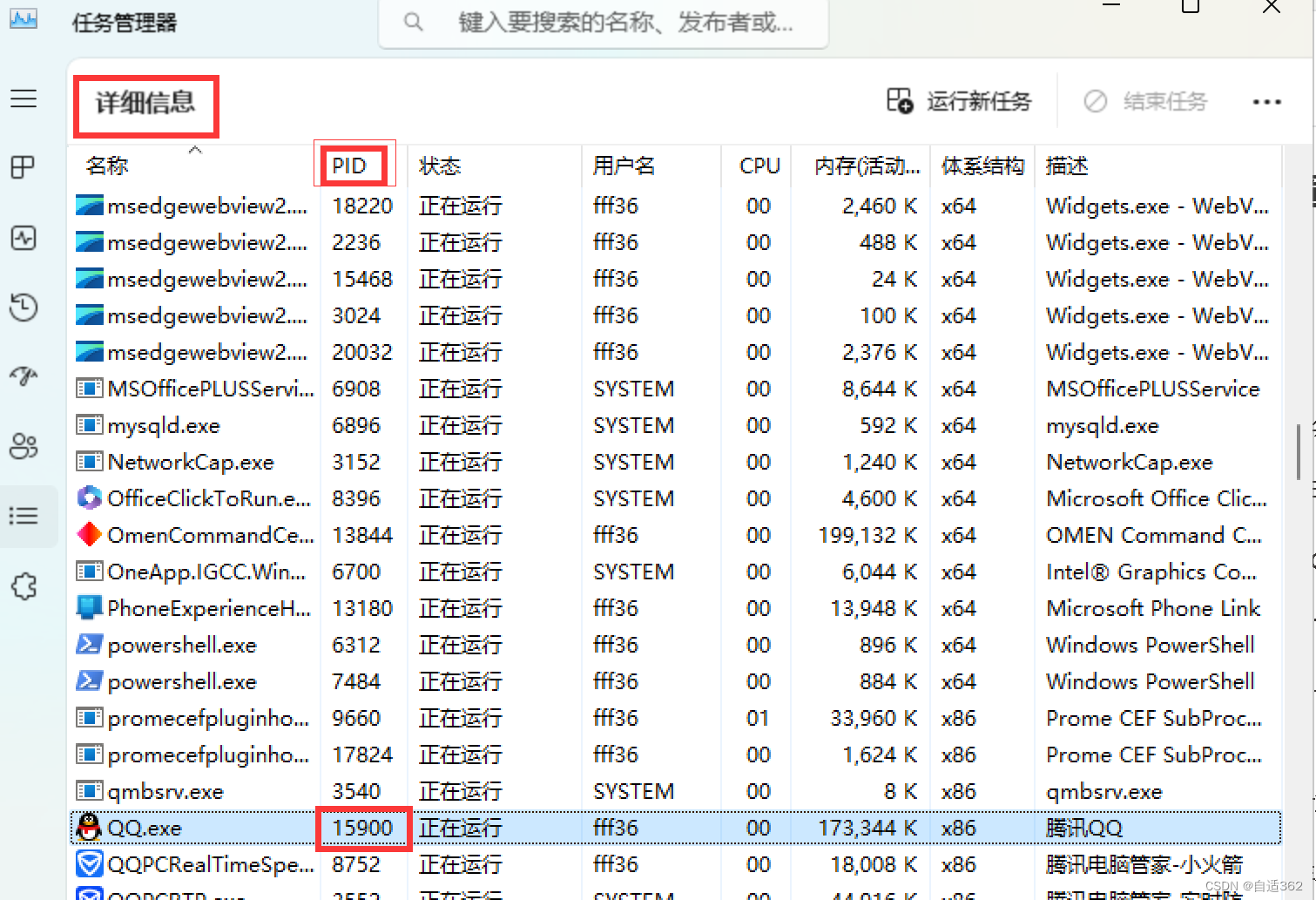This screenshot has height=900, width=1316.
Task: Sort by the 名称 (Name) column header
Action: tap(107, 166)
